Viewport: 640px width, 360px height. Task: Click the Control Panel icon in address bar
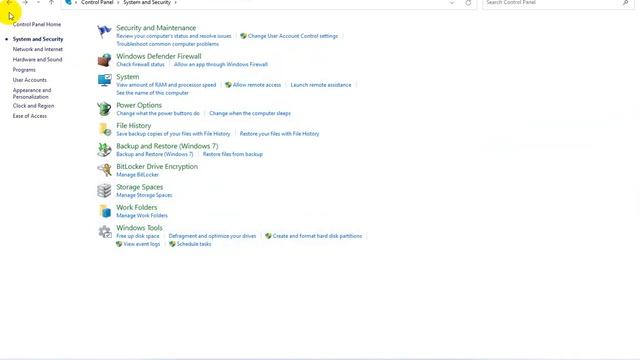tap(69, 2)
